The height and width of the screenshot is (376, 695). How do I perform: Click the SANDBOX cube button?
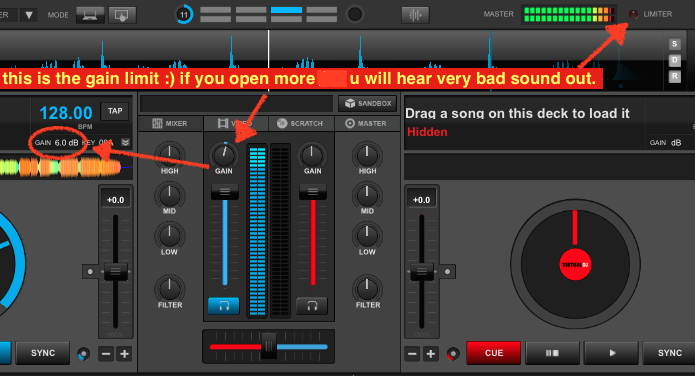[367, 104]
